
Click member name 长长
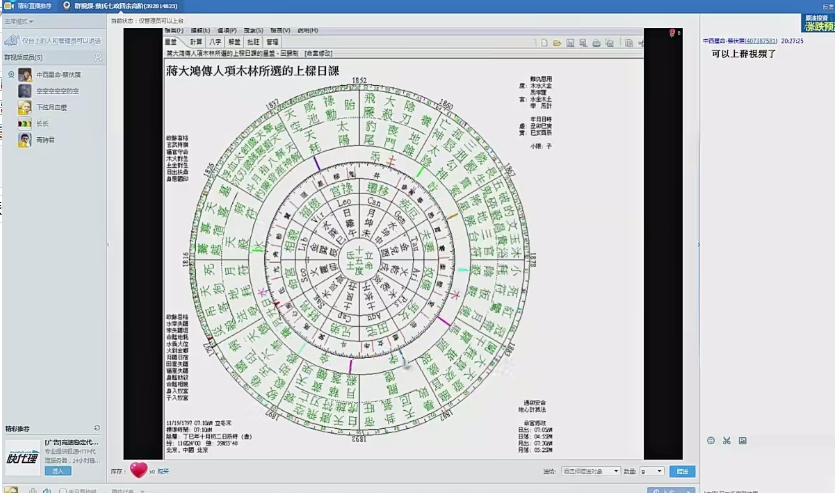pyautogui.click(x=43, y=124)
